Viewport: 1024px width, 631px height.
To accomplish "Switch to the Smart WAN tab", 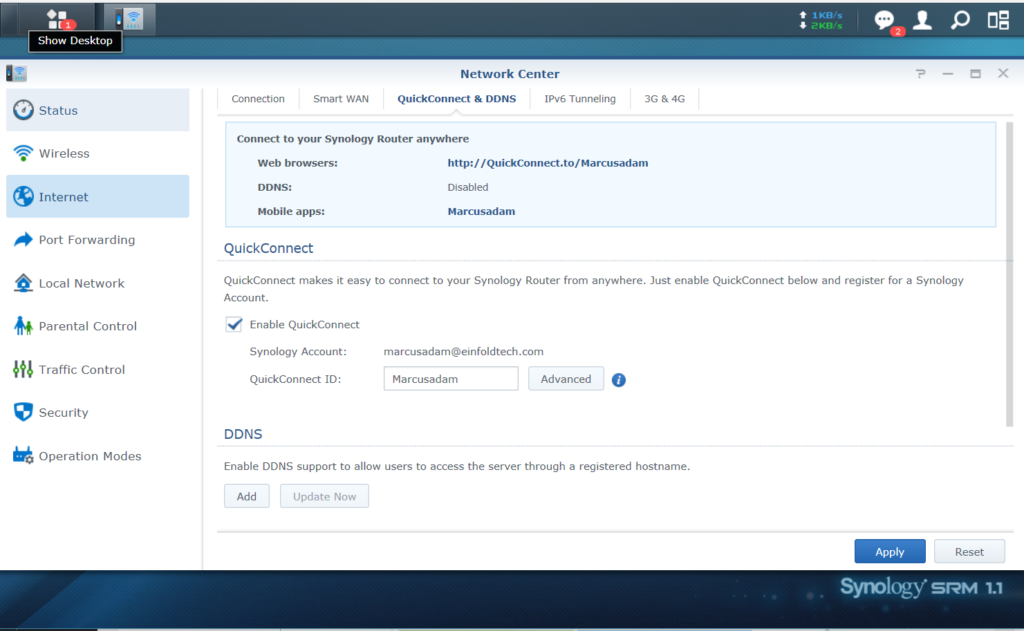I will click(341, 99).
